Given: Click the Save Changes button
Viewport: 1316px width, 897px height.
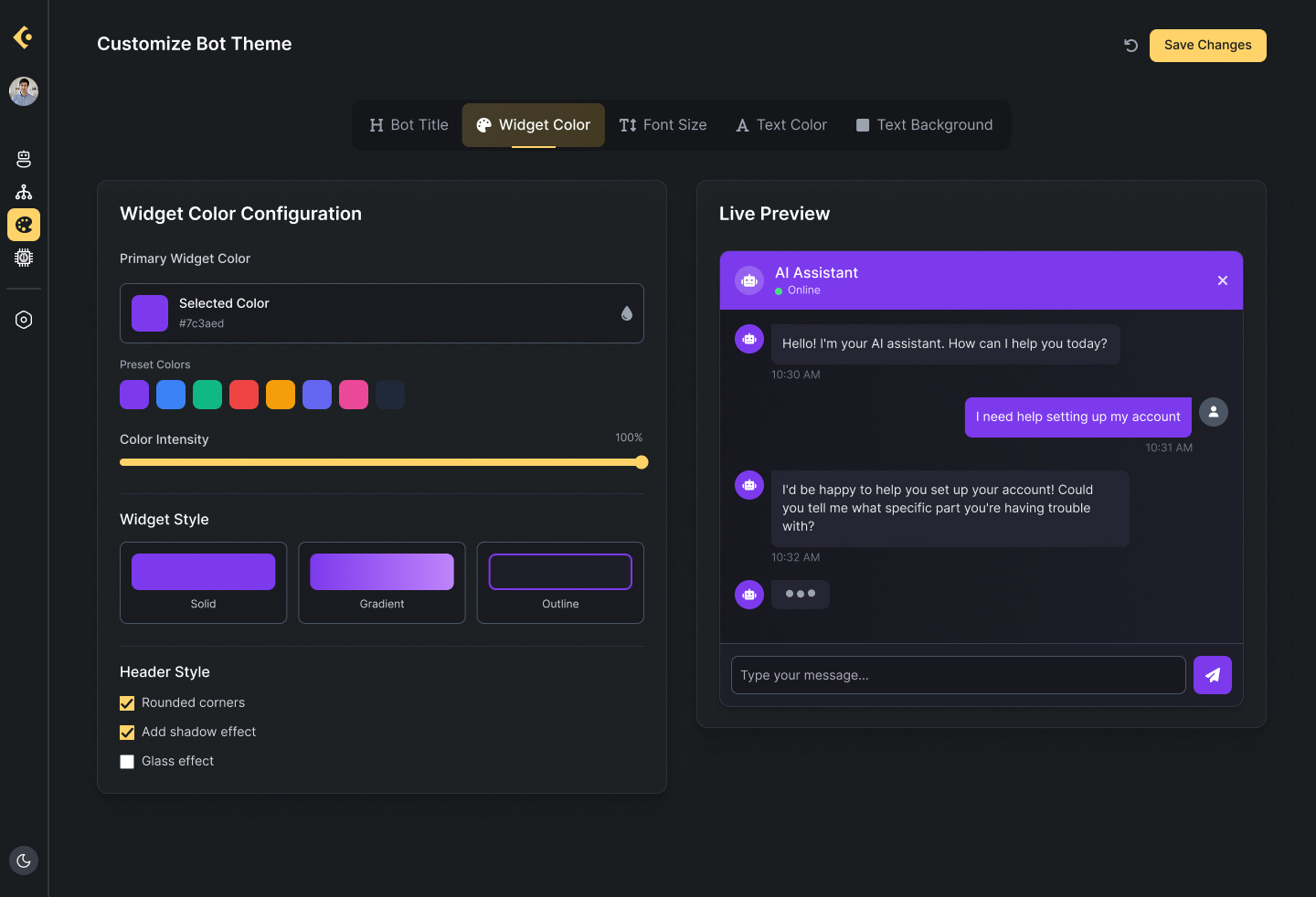Looking at the screenshot, I should [1207, 45].
